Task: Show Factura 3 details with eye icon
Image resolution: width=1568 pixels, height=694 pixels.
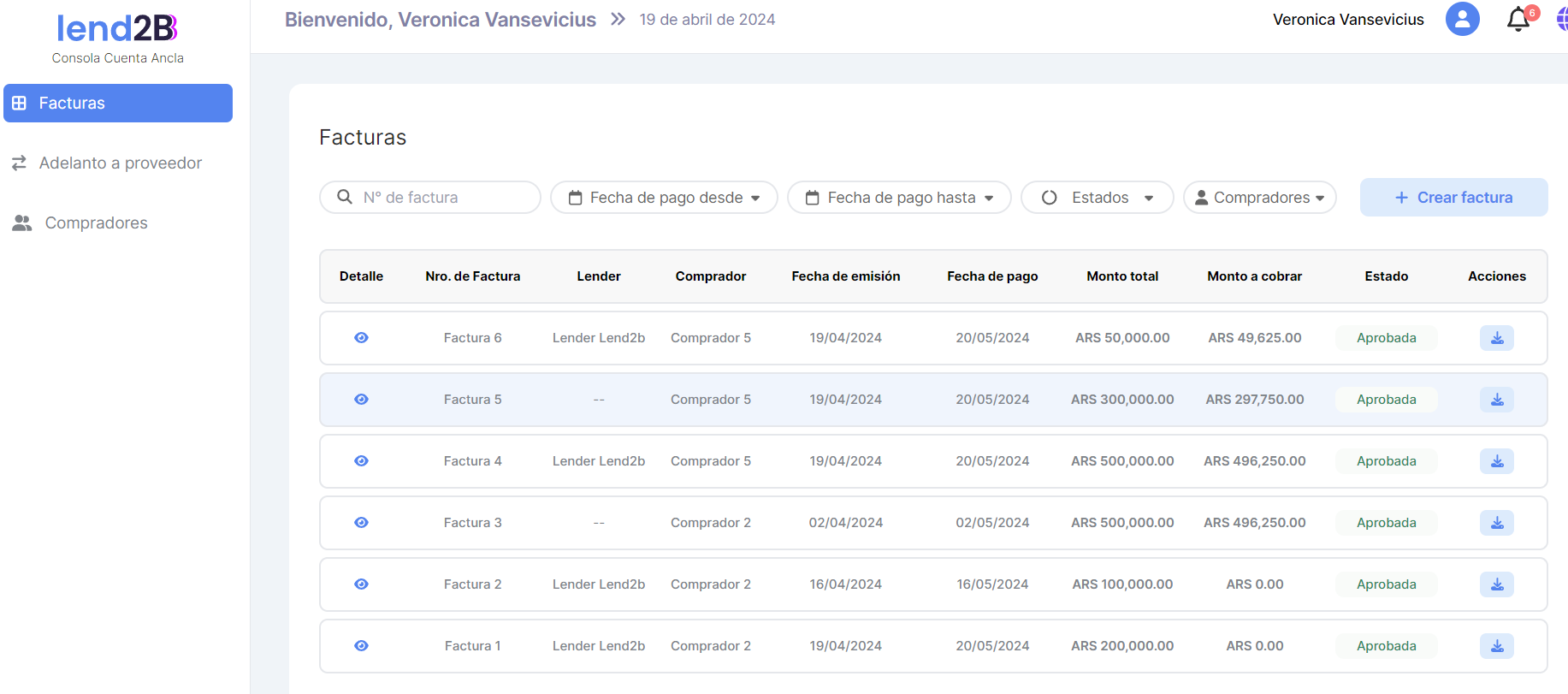Action: [361, 523]
